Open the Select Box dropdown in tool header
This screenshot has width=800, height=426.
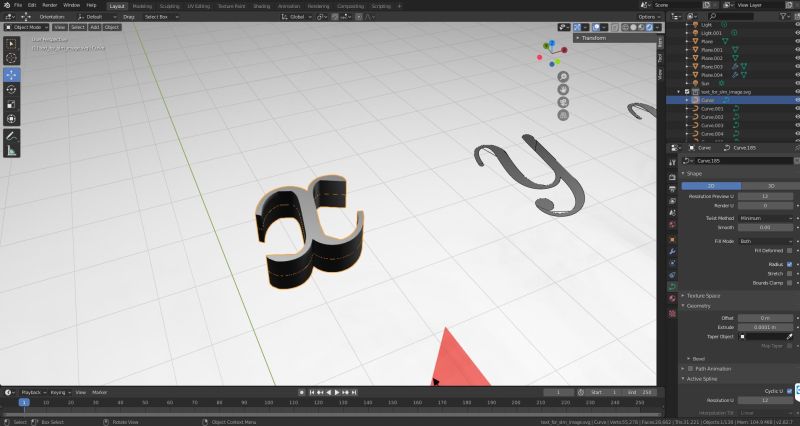[161, 17]
